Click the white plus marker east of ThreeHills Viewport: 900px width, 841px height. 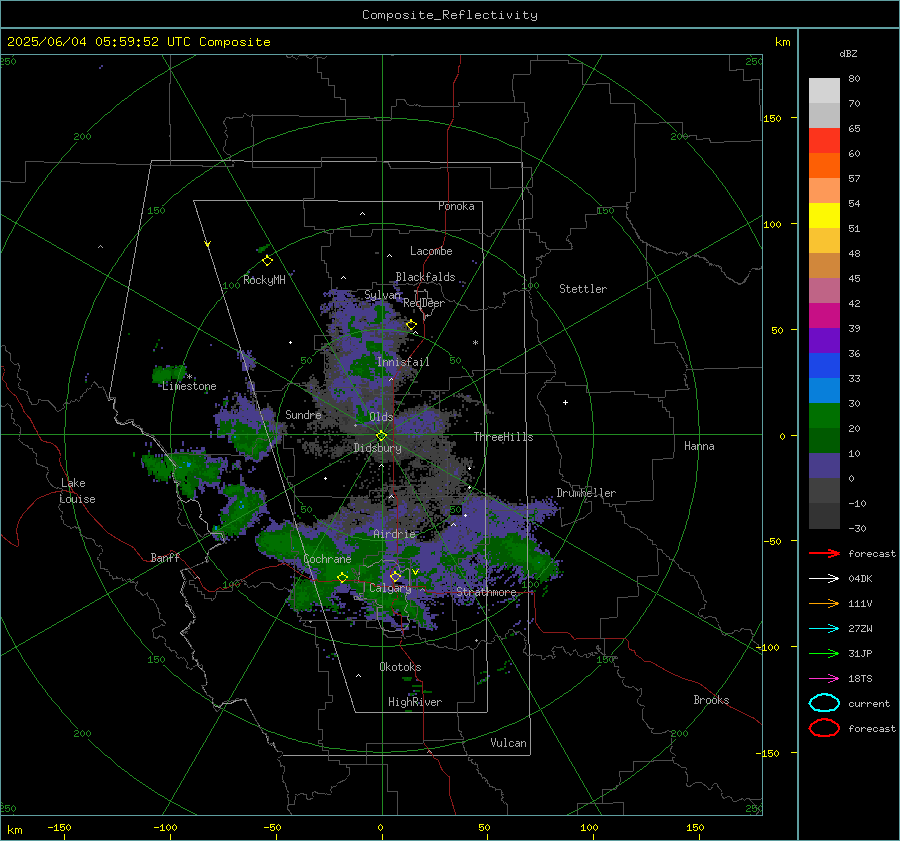click(565, 402)
